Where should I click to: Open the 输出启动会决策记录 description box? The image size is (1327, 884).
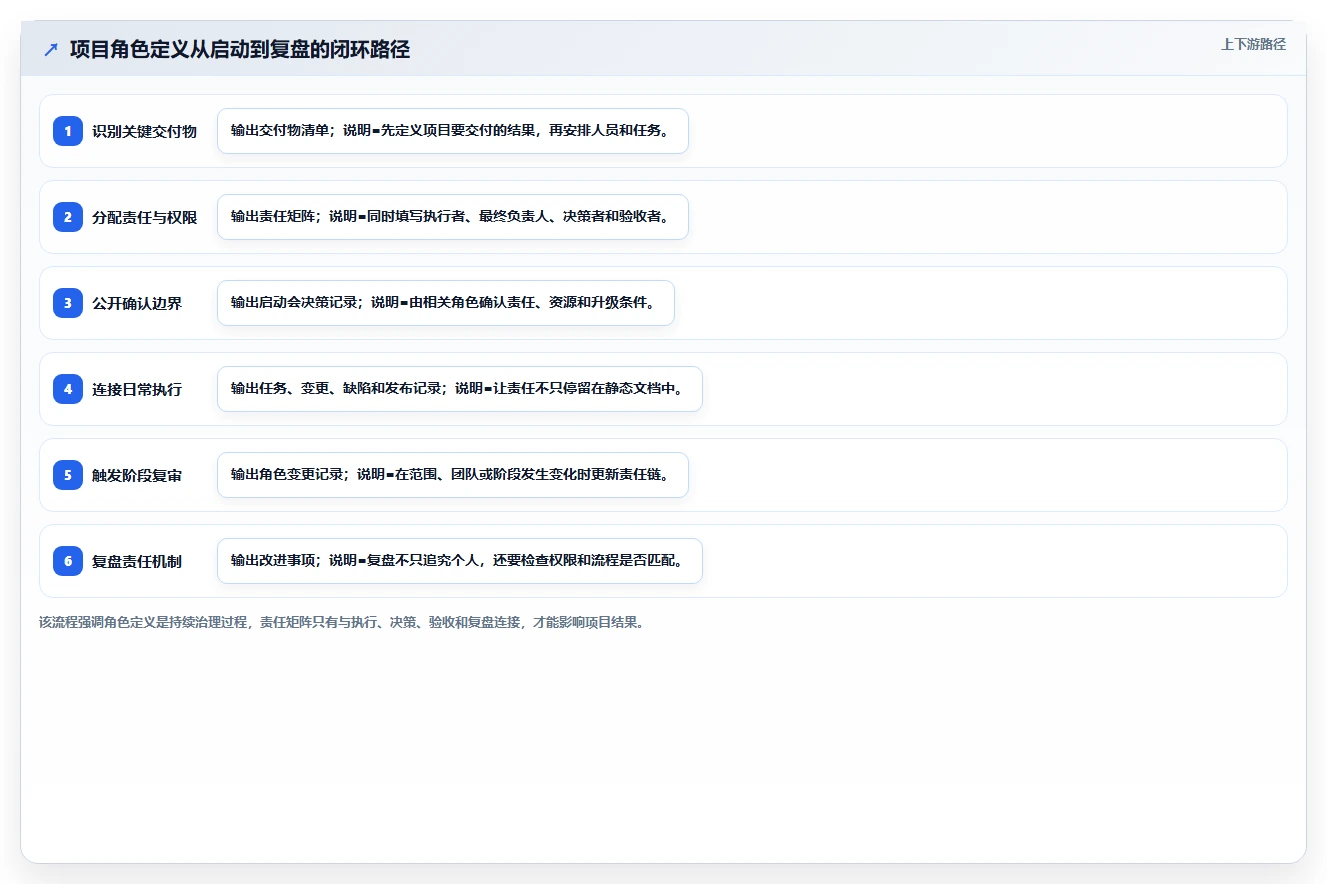tap(446, 303)
